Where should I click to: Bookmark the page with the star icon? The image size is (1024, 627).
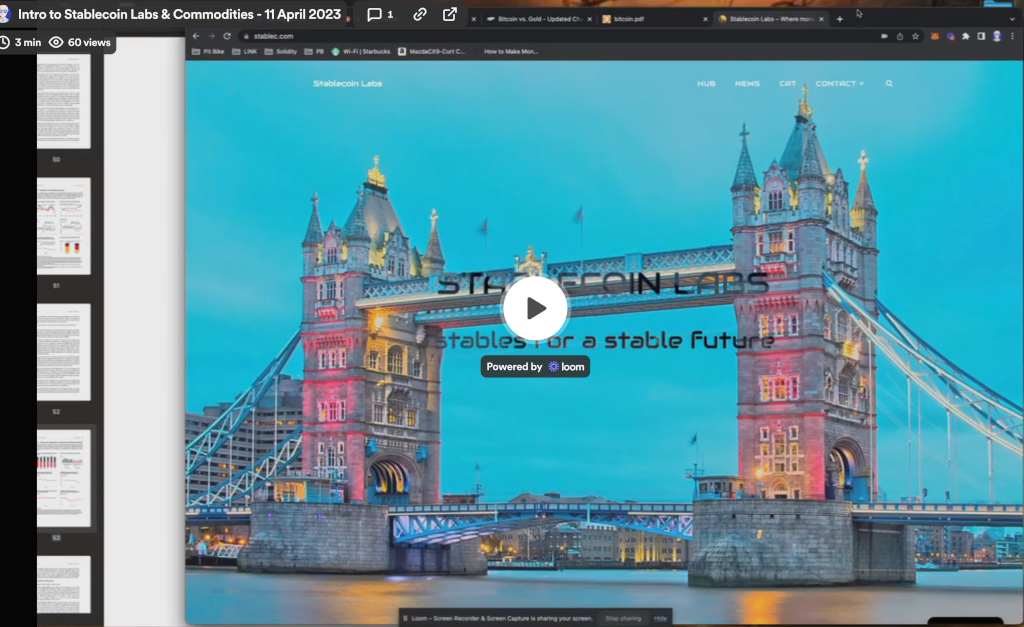tap(916, 37)
